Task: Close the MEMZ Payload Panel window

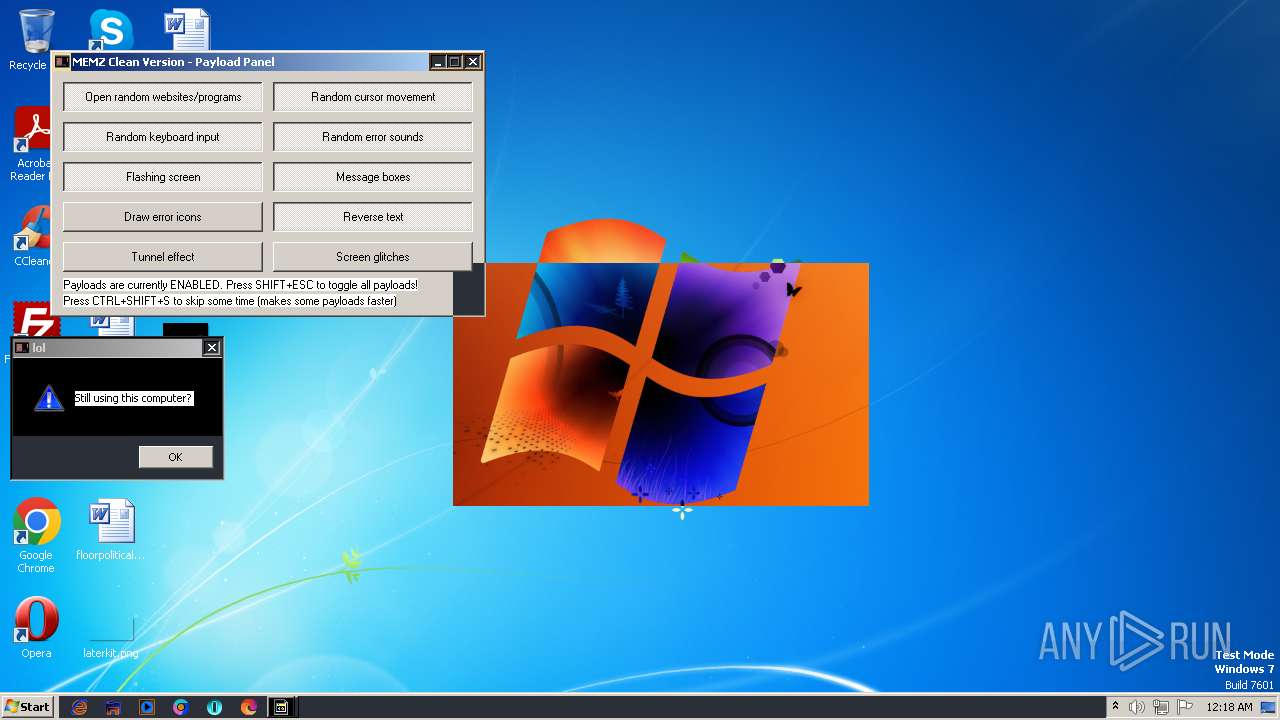Action: (x=473, y=62)
